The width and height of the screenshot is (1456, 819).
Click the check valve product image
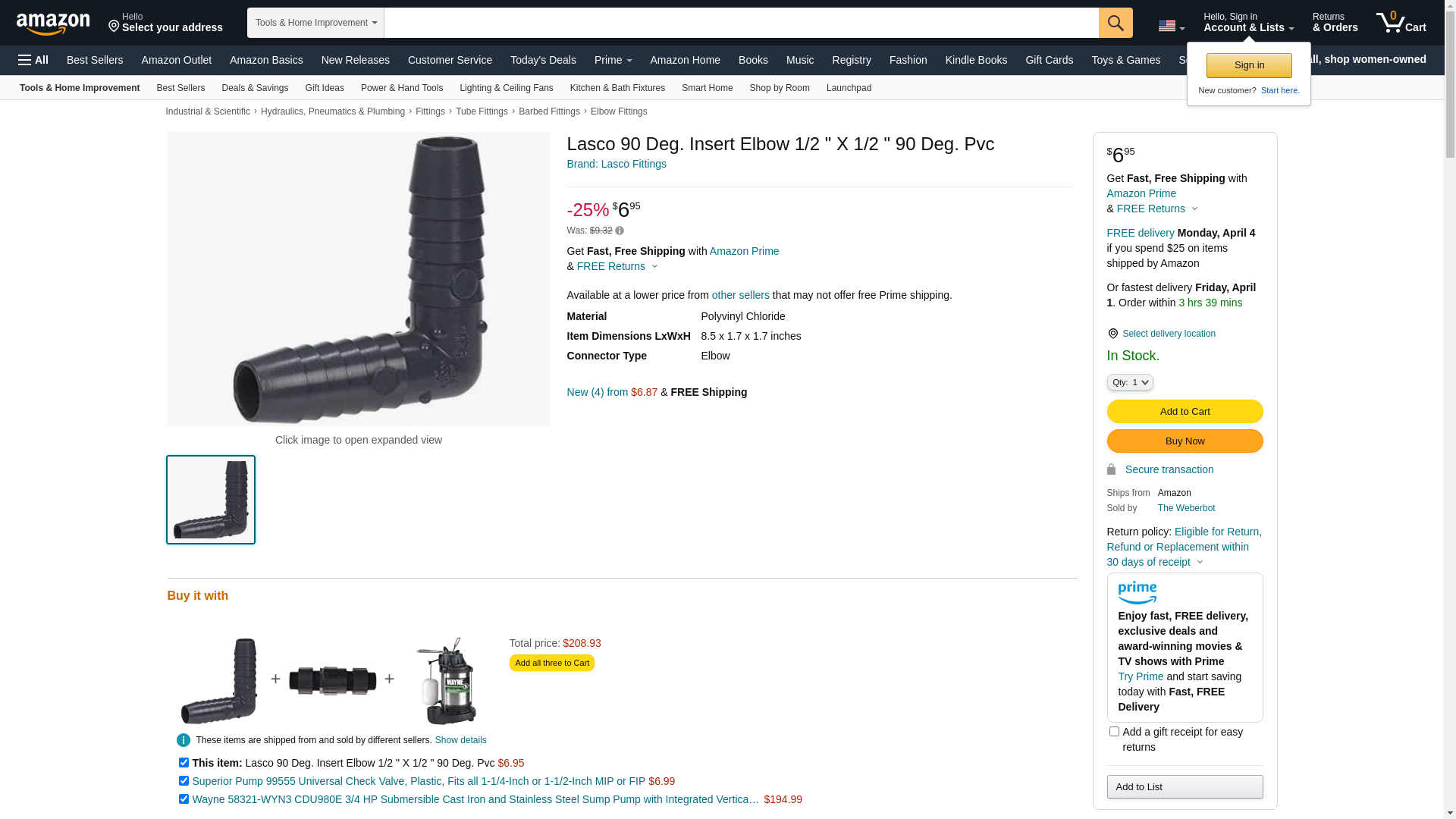(x=332, y=680)
